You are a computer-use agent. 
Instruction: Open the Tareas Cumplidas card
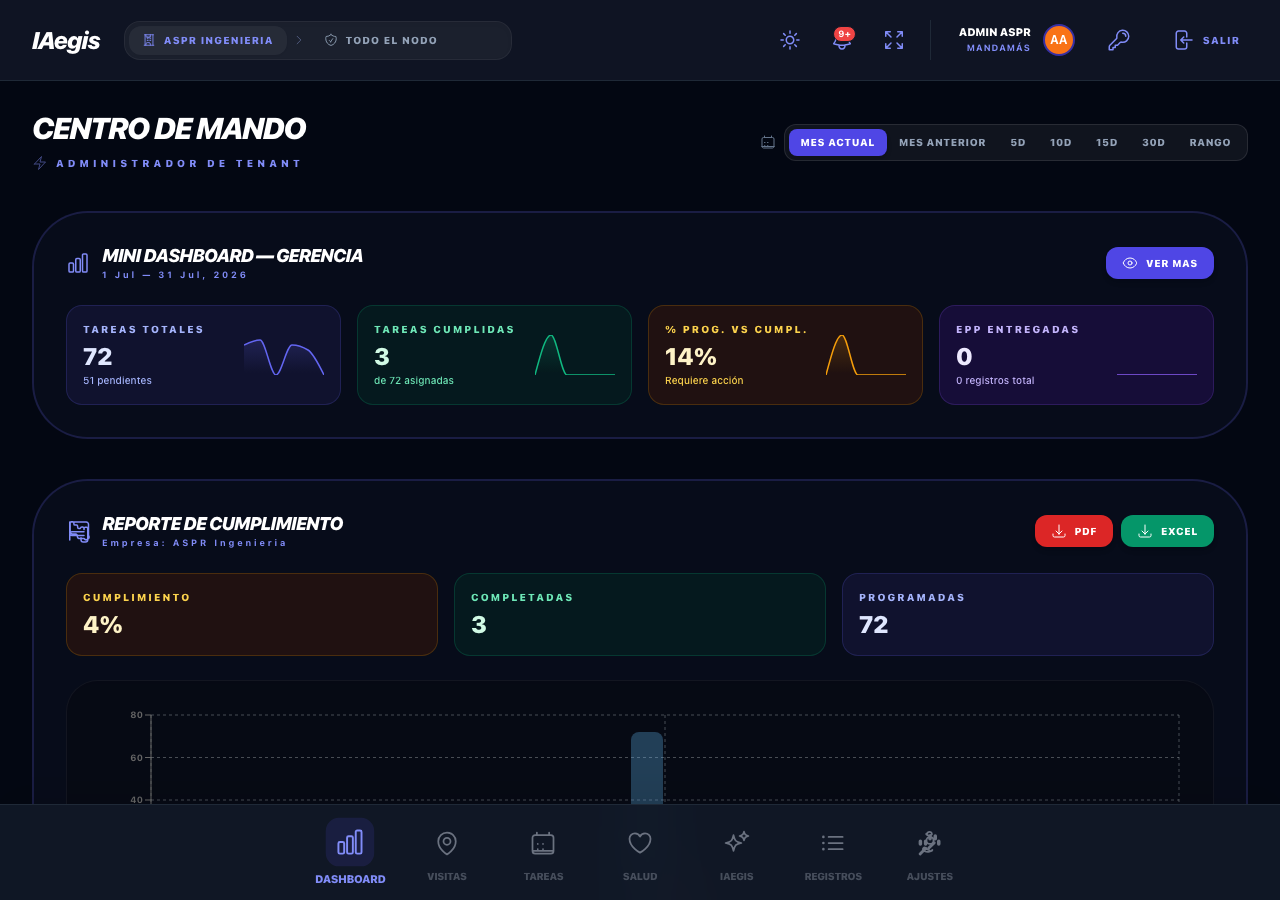point(495,355)
